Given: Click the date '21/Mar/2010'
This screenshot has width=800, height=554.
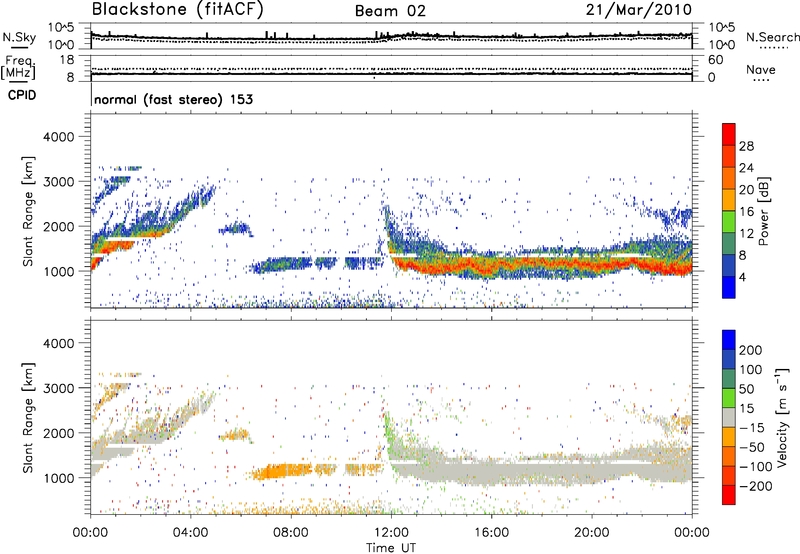Looking at the screenshot, I should [x=639, y=10].
